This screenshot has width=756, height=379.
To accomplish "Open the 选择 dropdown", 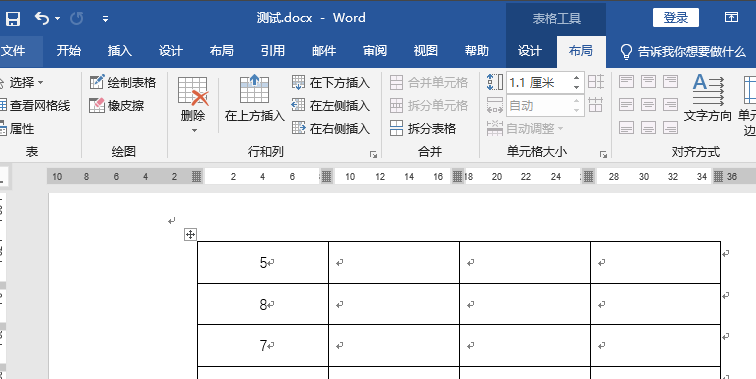I will 22,82.
